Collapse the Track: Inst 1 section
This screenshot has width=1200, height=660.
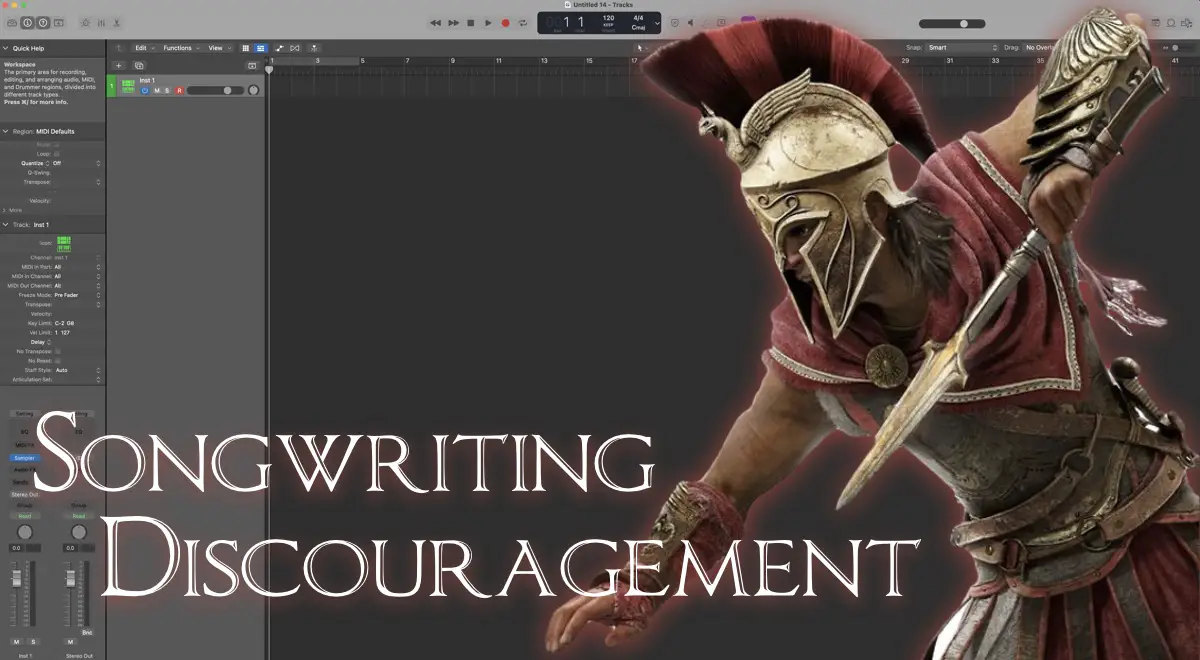pos(5,225)
